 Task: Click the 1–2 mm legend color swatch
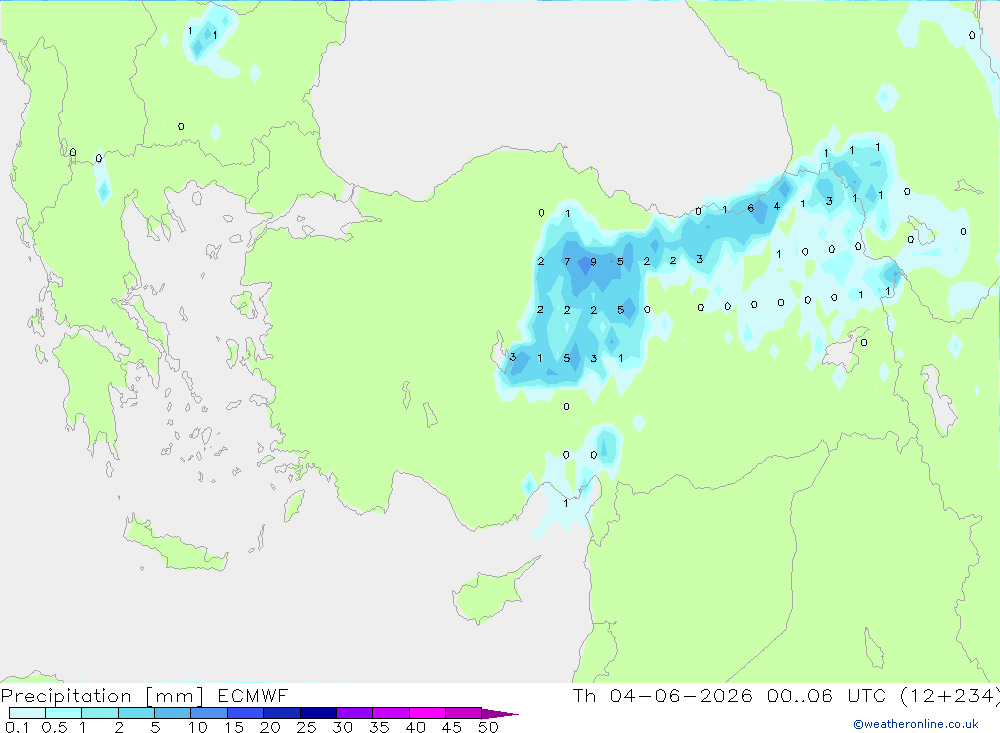tap(99, 713)
